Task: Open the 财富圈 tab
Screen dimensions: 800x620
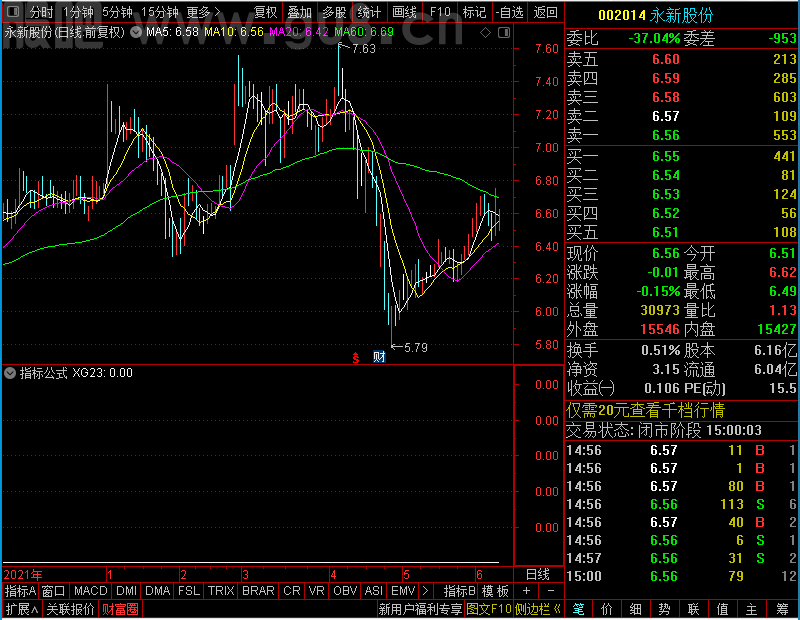Action: tap(120, 609)
